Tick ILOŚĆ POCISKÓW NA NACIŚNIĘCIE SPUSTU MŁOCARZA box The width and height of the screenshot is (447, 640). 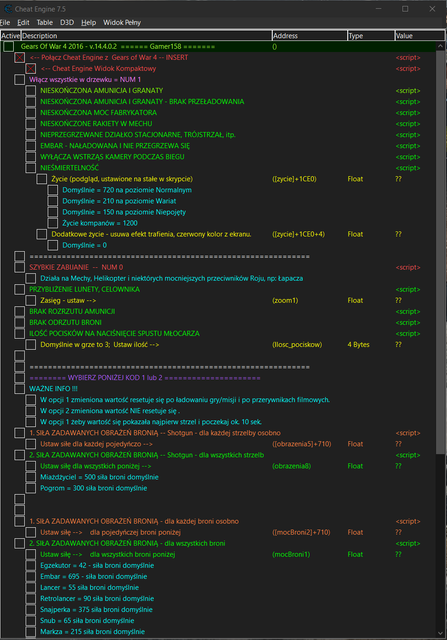coord(20,333)
